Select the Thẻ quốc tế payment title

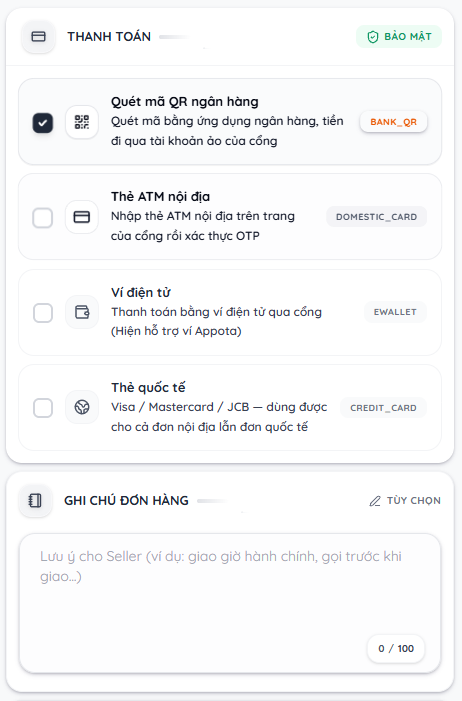pyautogui.click(x=148, y=388)
